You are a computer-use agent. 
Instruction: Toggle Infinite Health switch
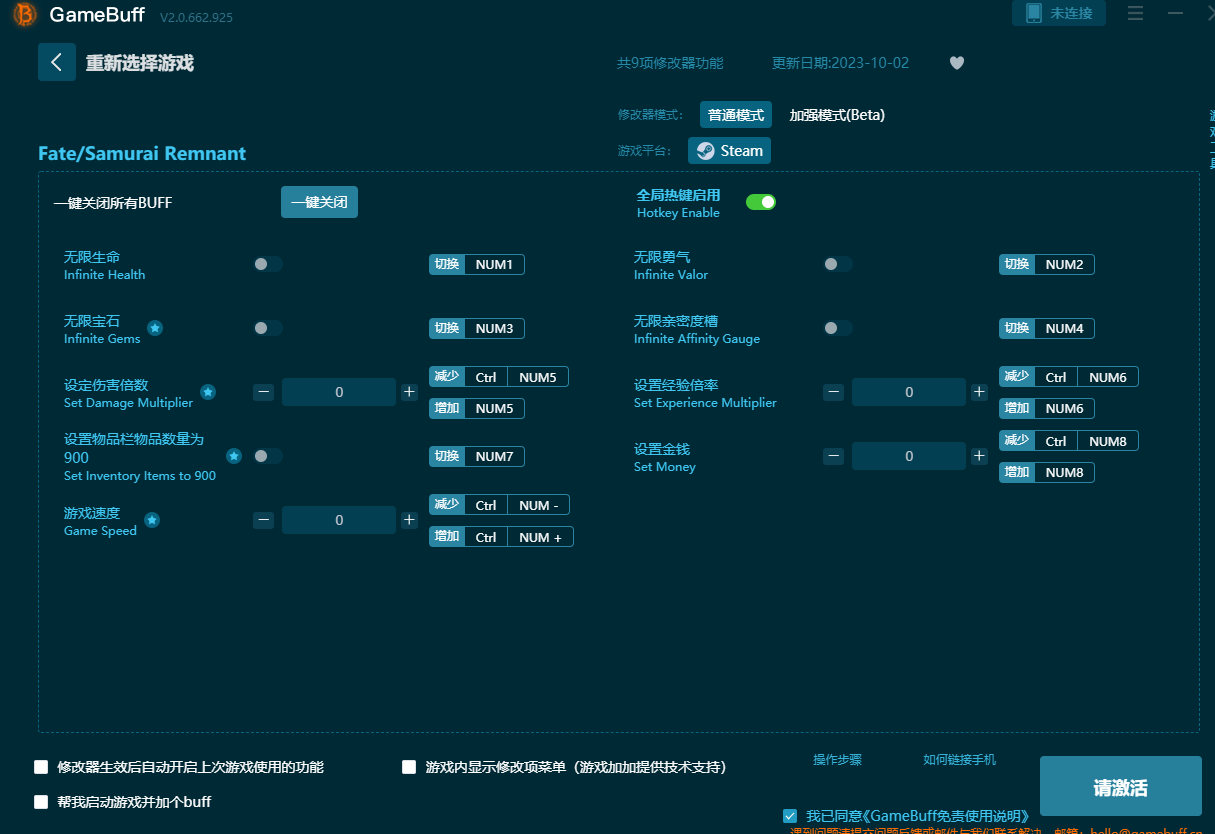pos(268,264)
